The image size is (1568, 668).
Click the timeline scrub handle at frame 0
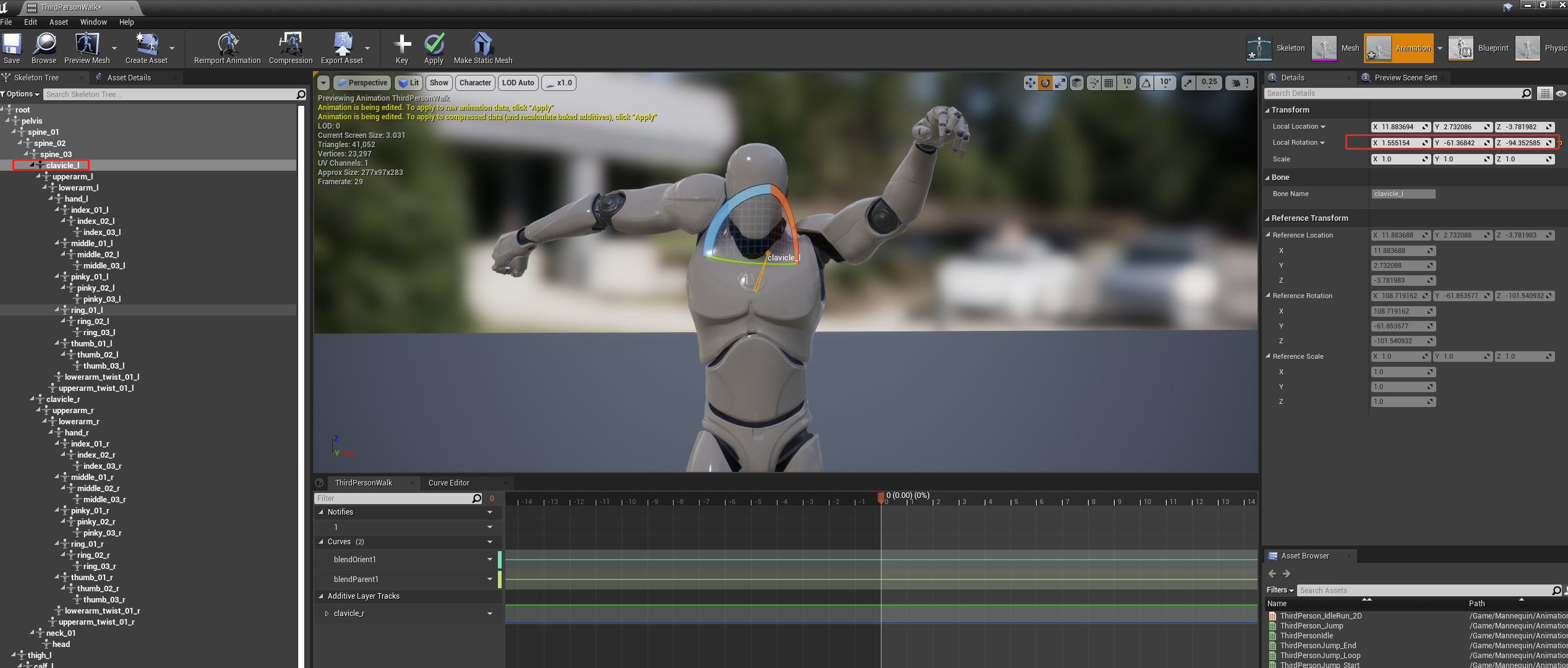(x=881, y=497)
